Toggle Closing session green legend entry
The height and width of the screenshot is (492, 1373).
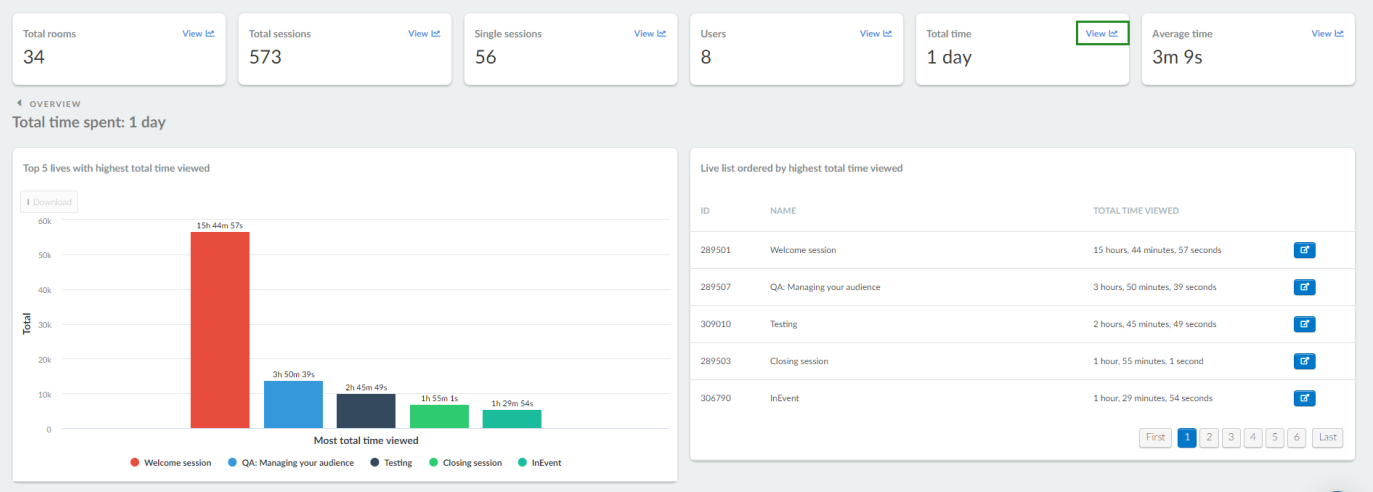coord(466,463)
